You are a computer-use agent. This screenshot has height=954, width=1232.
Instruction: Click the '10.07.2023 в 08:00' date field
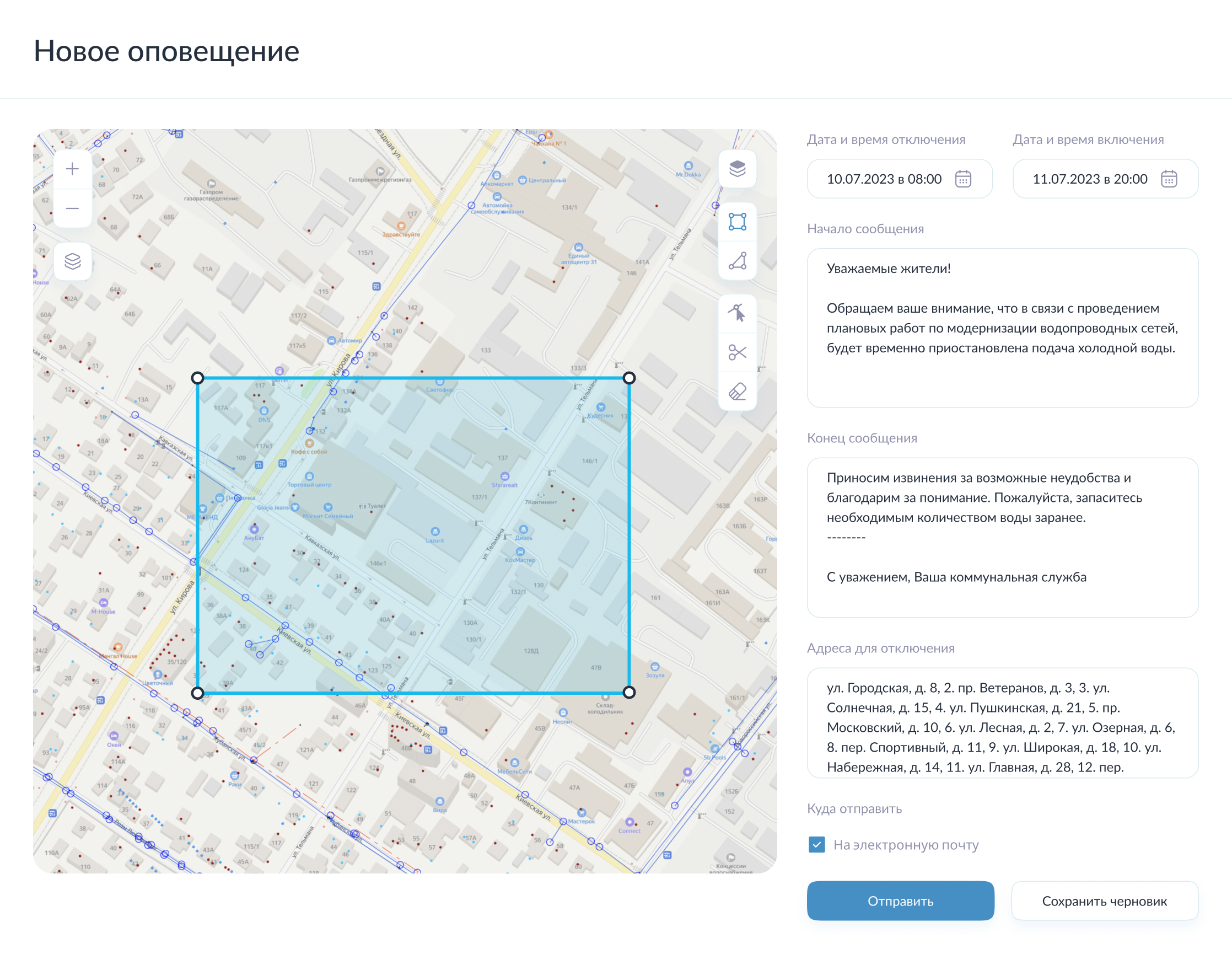click(886, 179)
